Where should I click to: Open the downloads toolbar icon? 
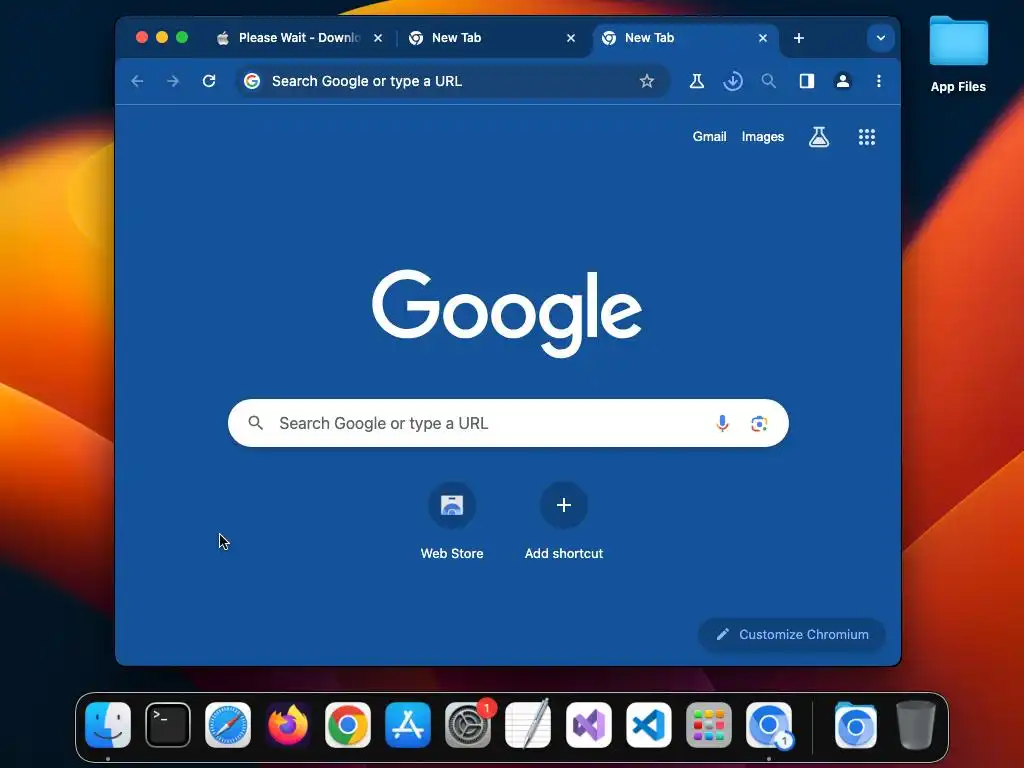[733, 81]
